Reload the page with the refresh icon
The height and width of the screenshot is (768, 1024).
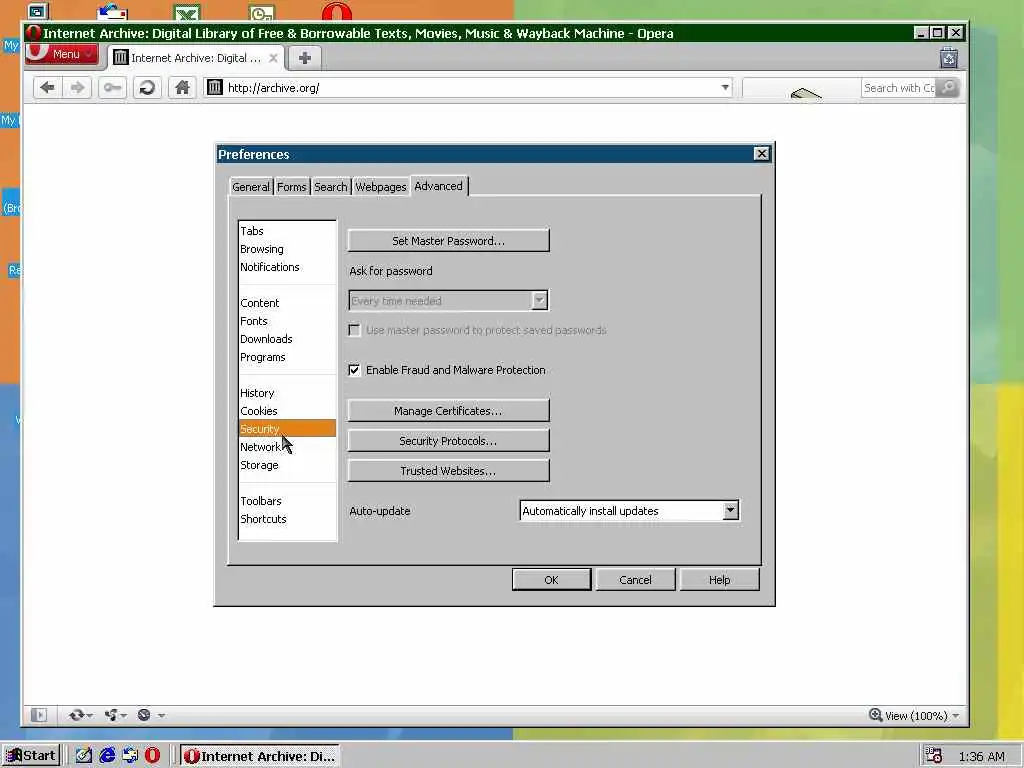[147, 88]
